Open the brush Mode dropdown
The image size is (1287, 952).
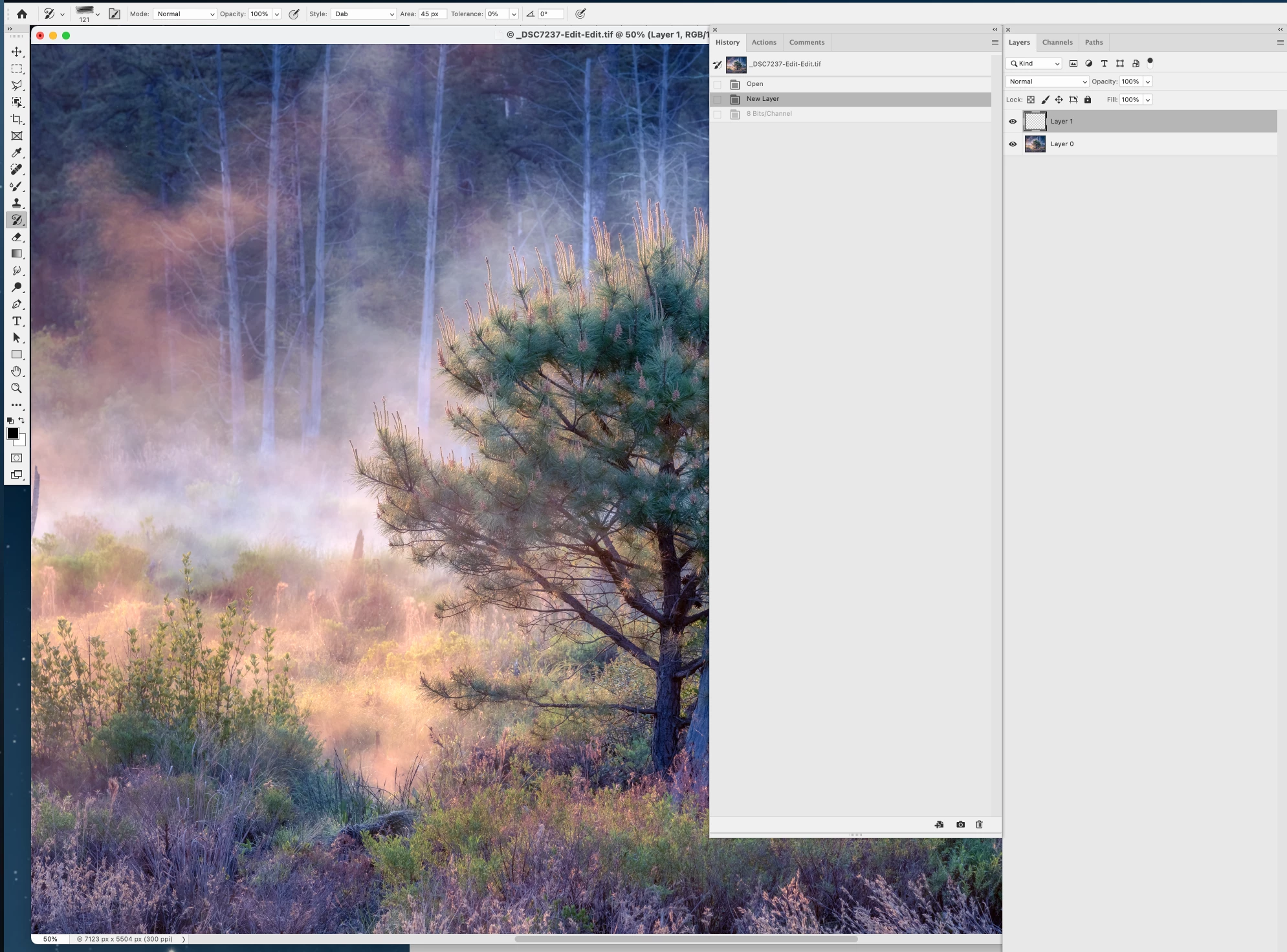tap(184, 14)
